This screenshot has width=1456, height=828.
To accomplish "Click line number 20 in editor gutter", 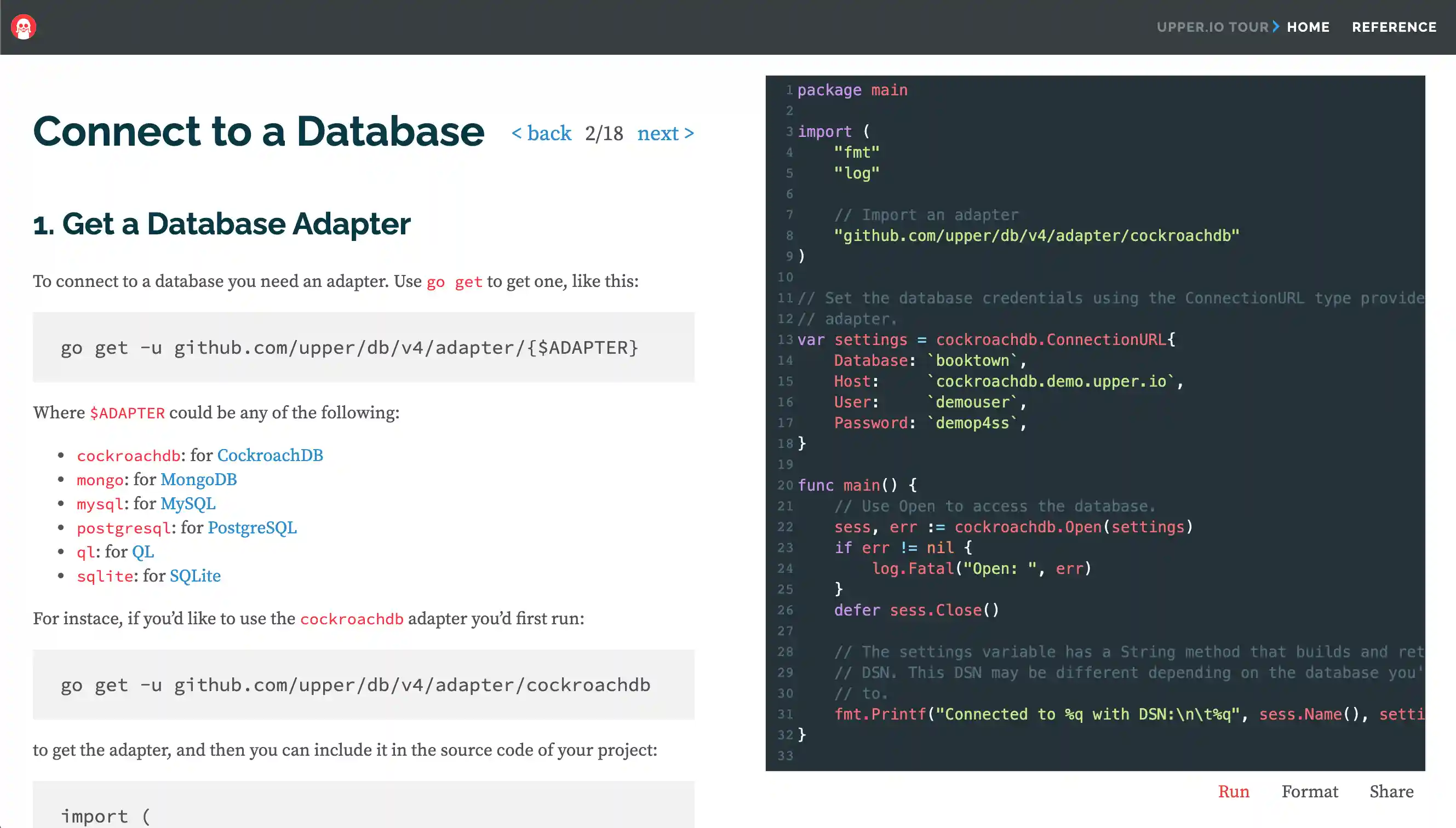I will coord(785,486).
